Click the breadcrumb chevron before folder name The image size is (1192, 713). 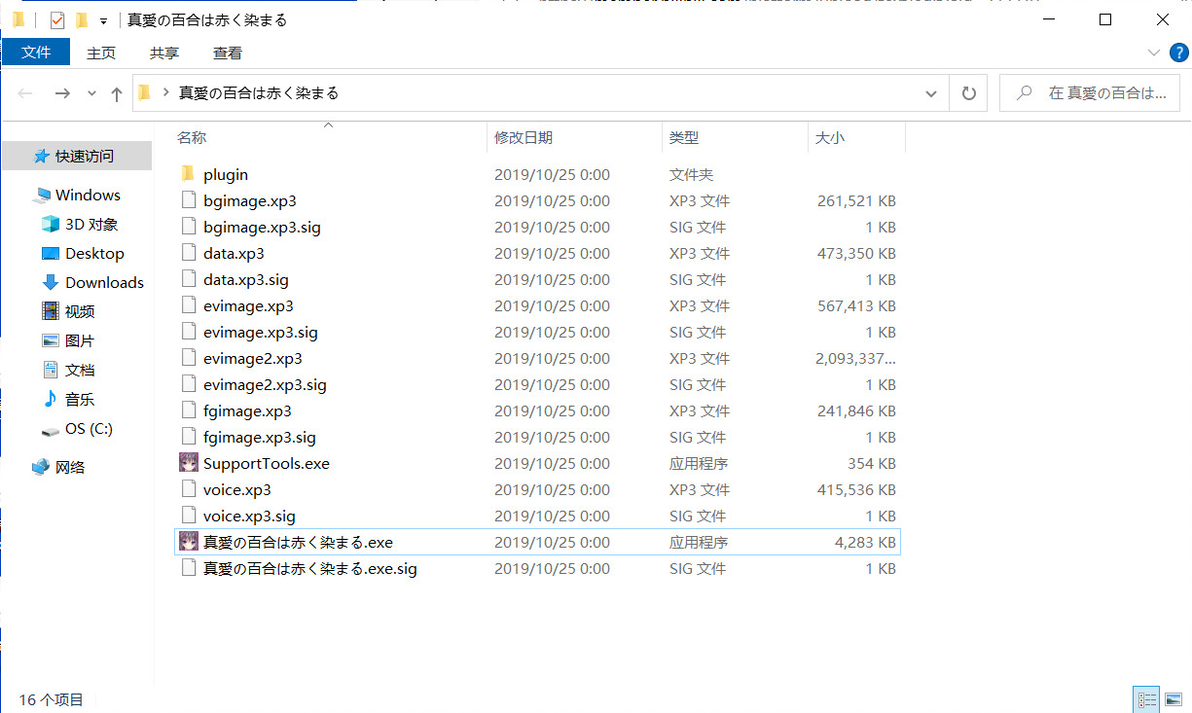point(165,93)
